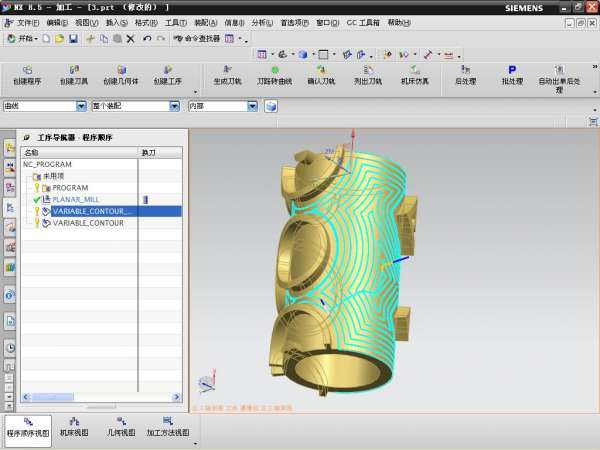Open the 格式(R) menu
Screen dimensions: 600x450
[146, 23]
